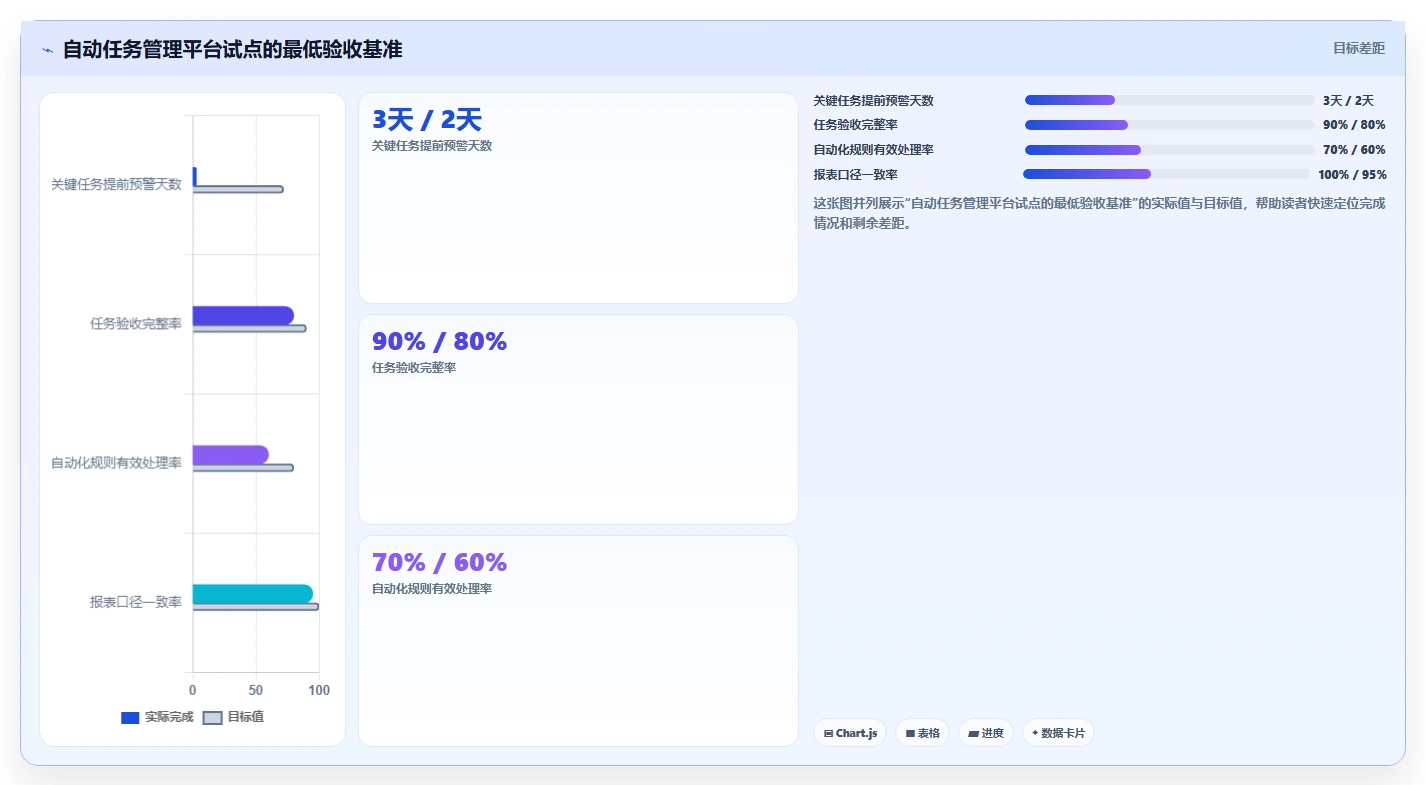
Task: Click the 自动化规则有效处理率 progress bar
Action: (x=1170, y=150)
